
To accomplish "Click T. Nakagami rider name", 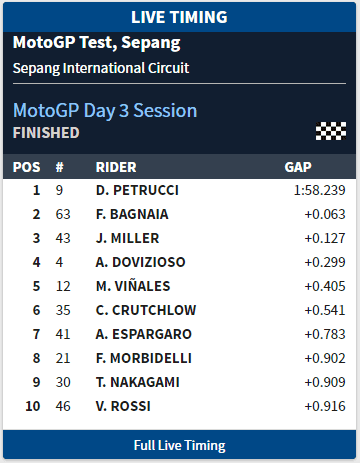I will [x=138, y=382].
